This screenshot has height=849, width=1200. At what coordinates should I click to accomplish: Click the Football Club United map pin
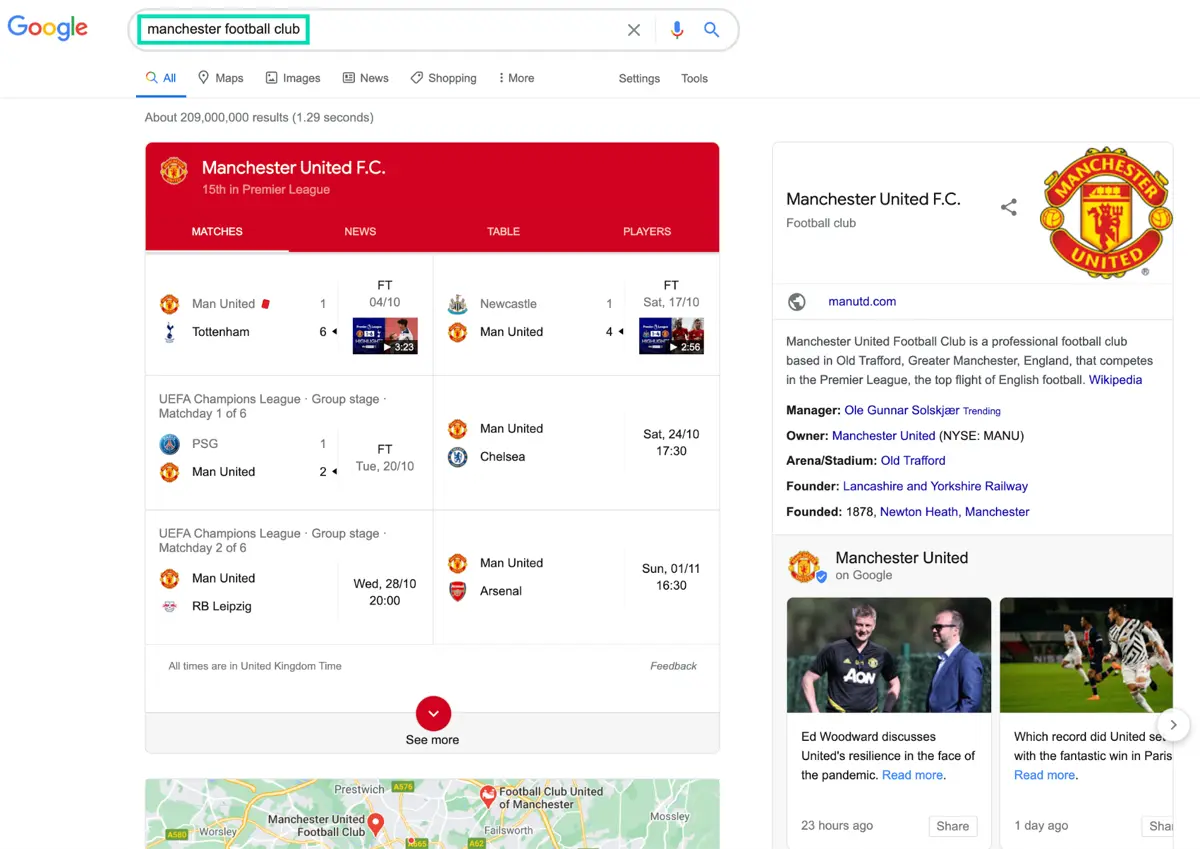pyautogui.click(x=488, y=797)
